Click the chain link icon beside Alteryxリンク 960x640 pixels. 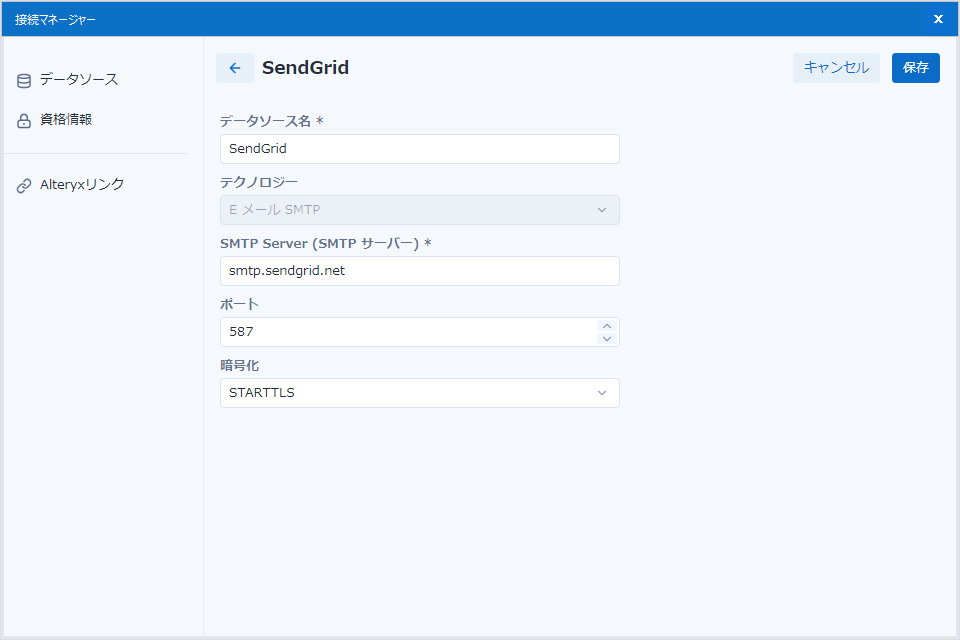tap(24, 186)
